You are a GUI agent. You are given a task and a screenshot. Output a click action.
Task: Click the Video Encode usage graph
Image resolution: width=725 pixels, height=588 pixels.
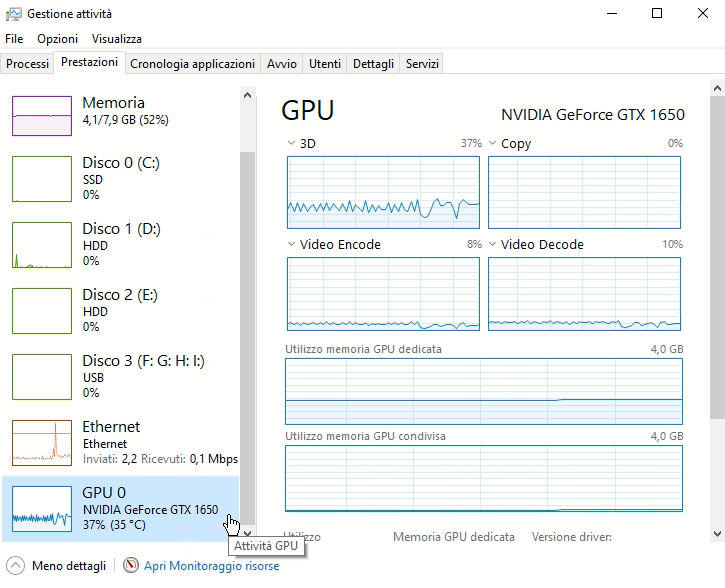(383, 294)
